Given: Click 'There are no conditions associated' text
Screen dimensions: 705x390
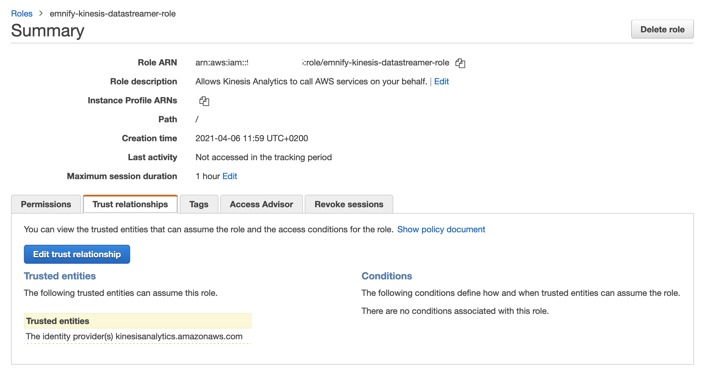Looking at the screenshot, I should coord(455,311).
